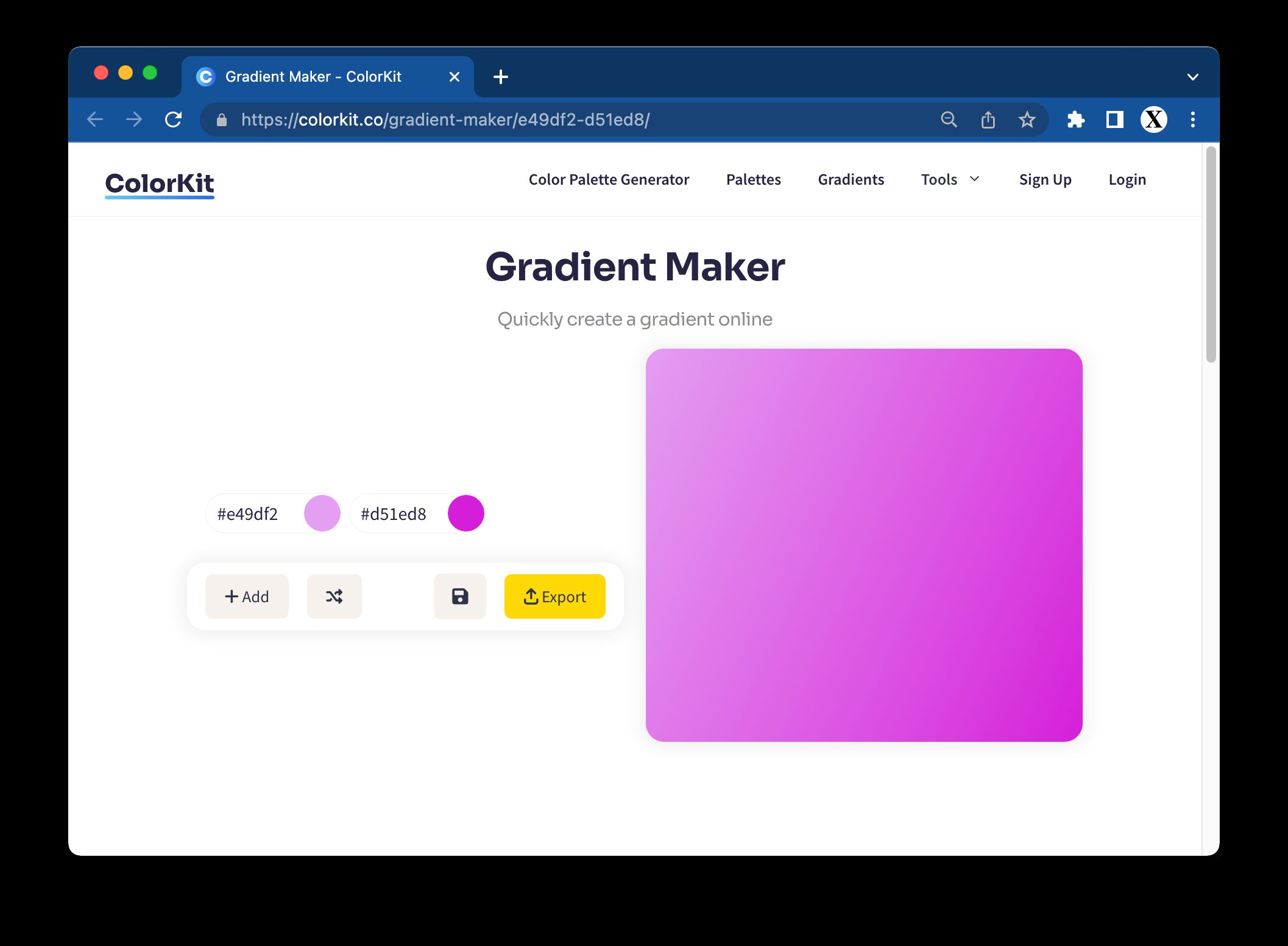Select the Gradient Maker - ColorKit tab
The width and height of the screenshot is (1288, 946).
[328, 77]
